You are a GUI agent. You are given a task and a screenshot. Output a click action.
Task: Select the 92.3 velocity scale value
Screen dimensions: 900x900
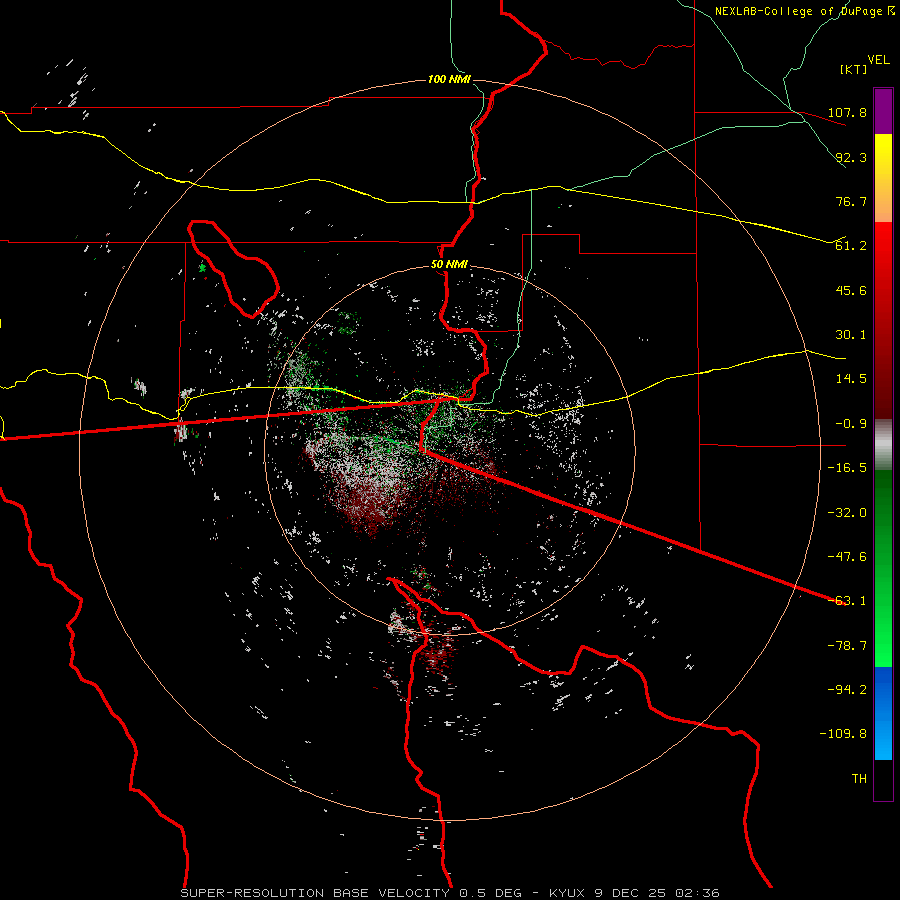851,157
